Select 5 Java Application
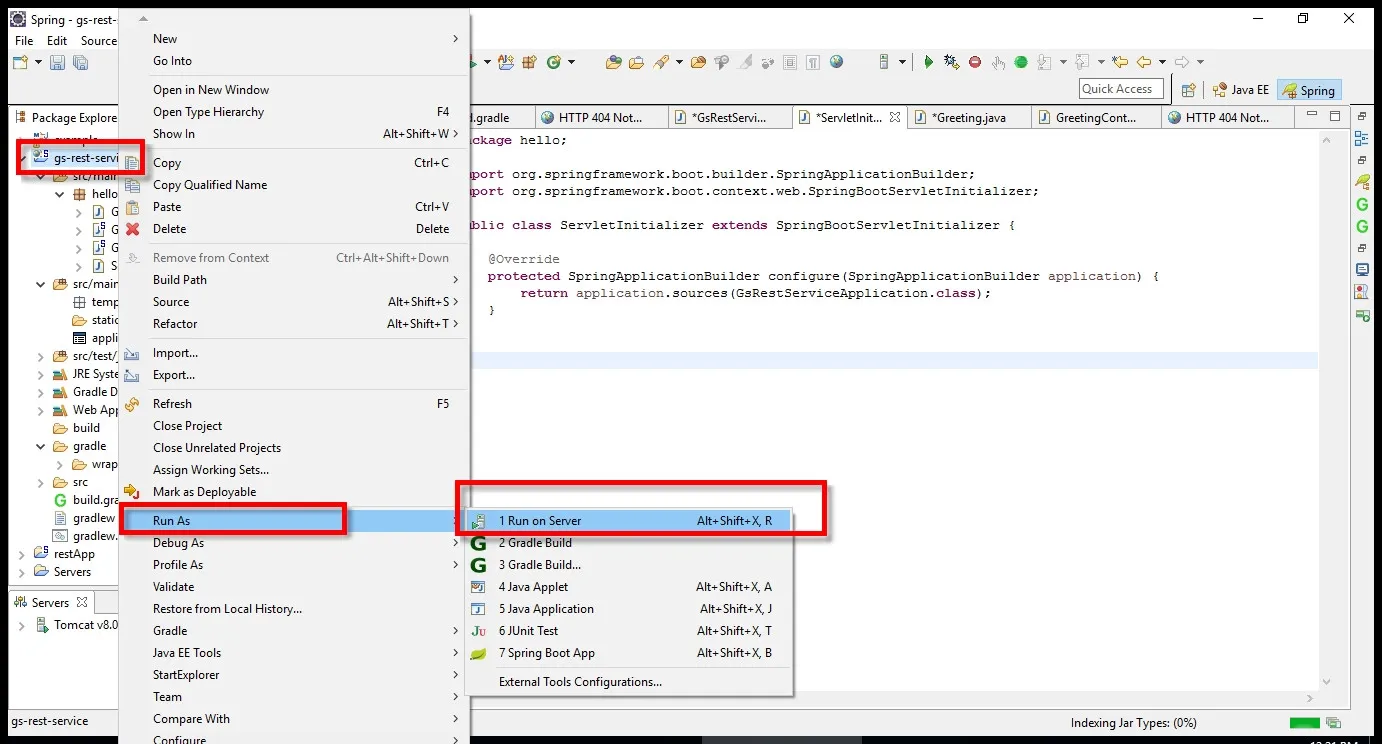This screenshot has width=1382, height=744. coord(629,609)
